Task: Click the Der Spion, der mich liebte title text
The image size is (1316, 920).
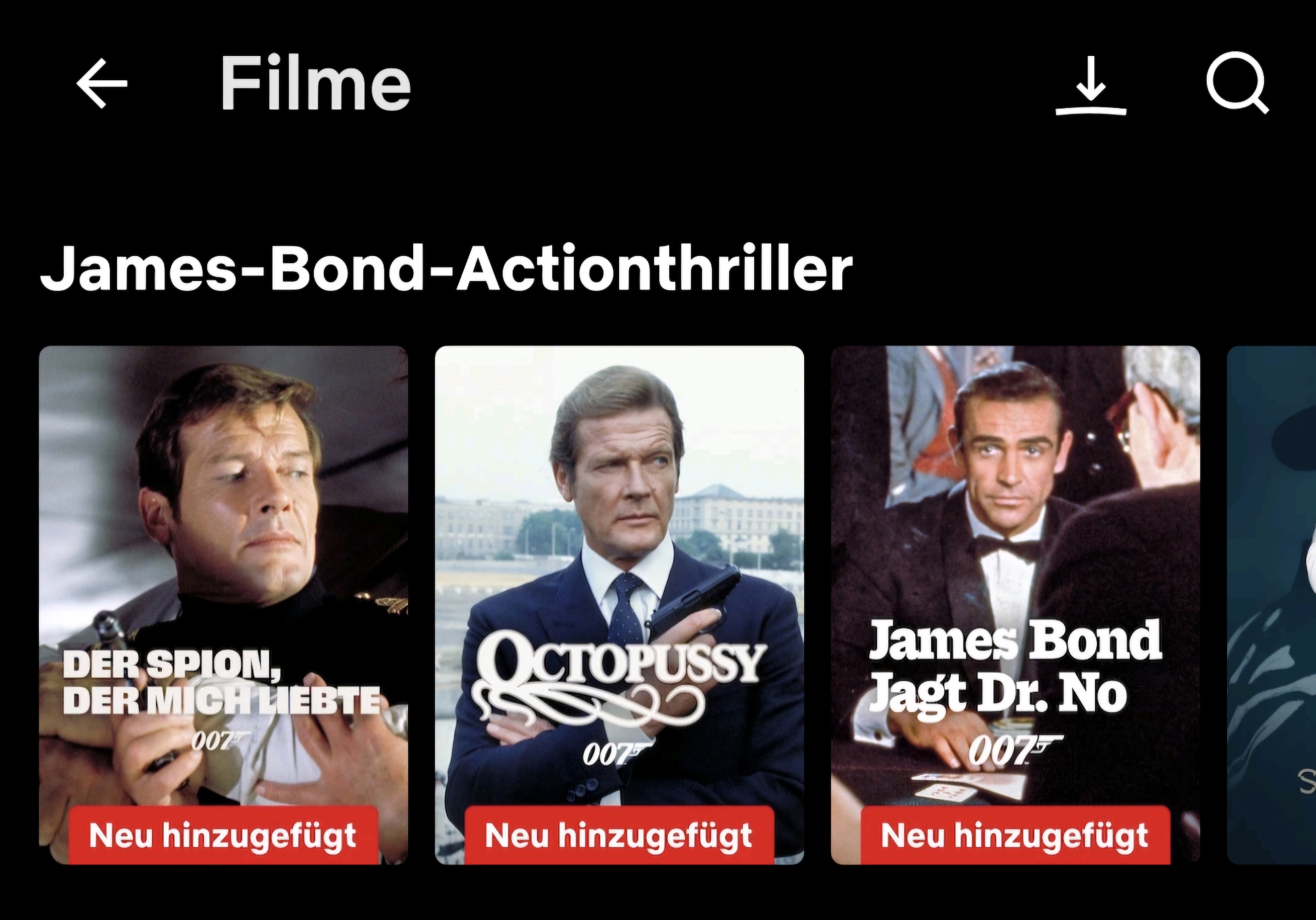Action: pos(222,682)
